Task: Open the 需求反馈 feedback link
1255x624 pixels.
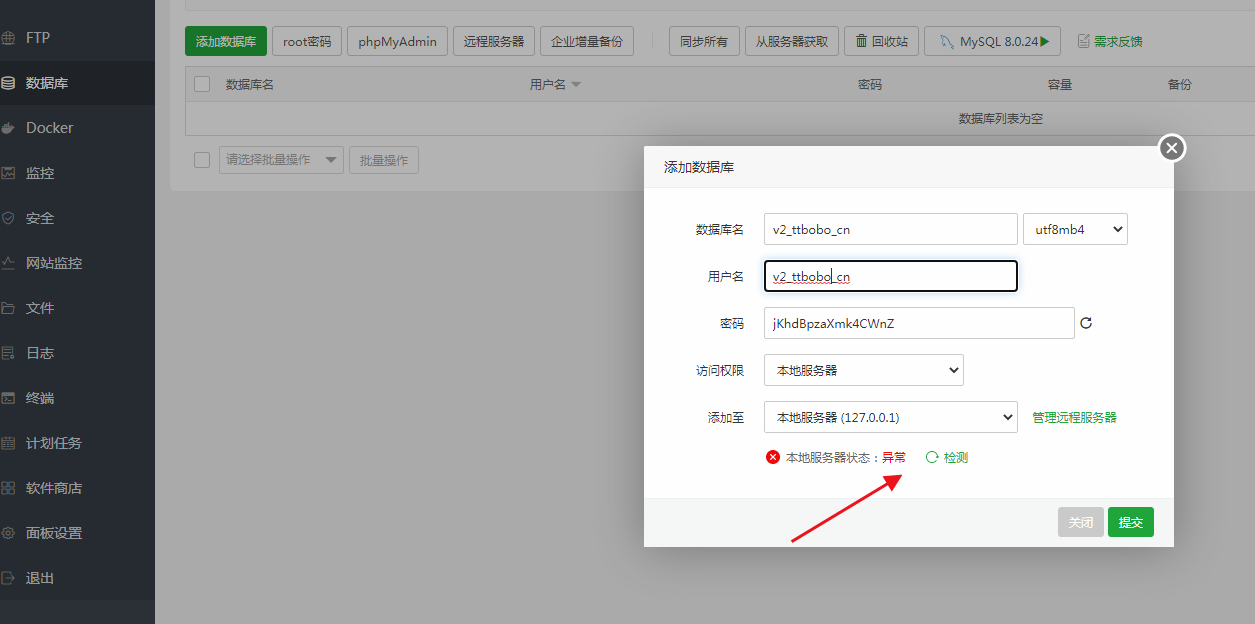Action: point(1110,41)
